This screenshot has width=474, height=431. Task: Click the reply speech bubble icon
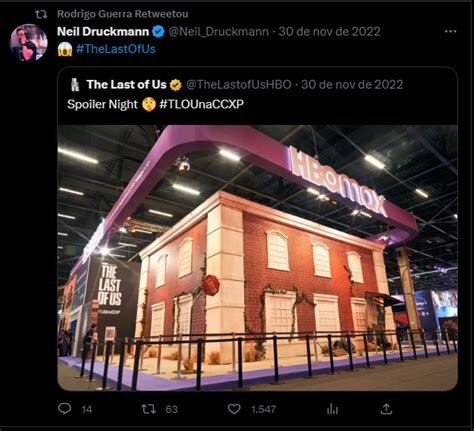click(65, 409)
